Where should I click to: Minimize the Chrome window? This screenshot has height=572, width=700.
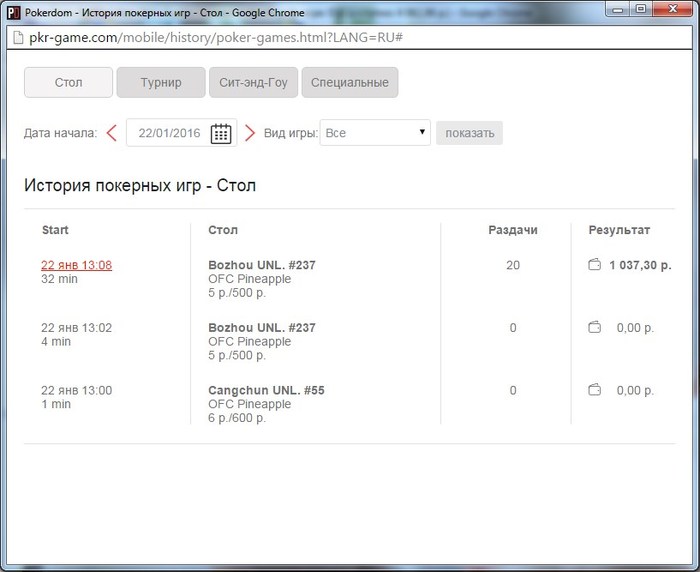617,8
